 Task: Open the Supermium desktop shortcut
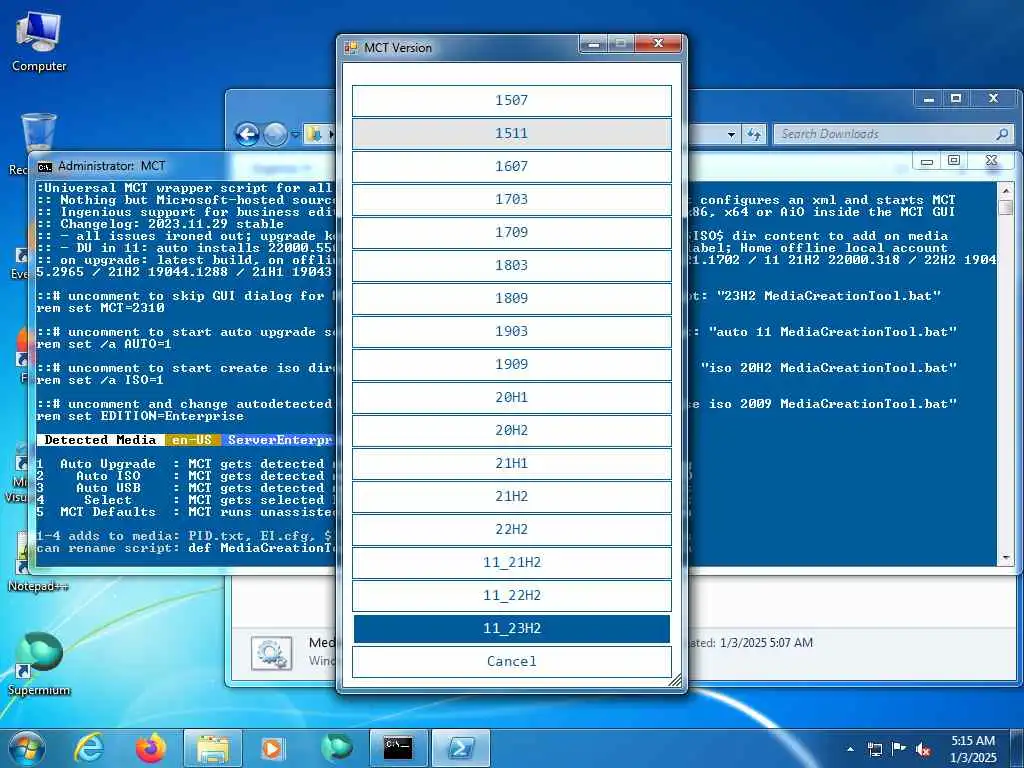pyautogui.click(x=39, y=664)
